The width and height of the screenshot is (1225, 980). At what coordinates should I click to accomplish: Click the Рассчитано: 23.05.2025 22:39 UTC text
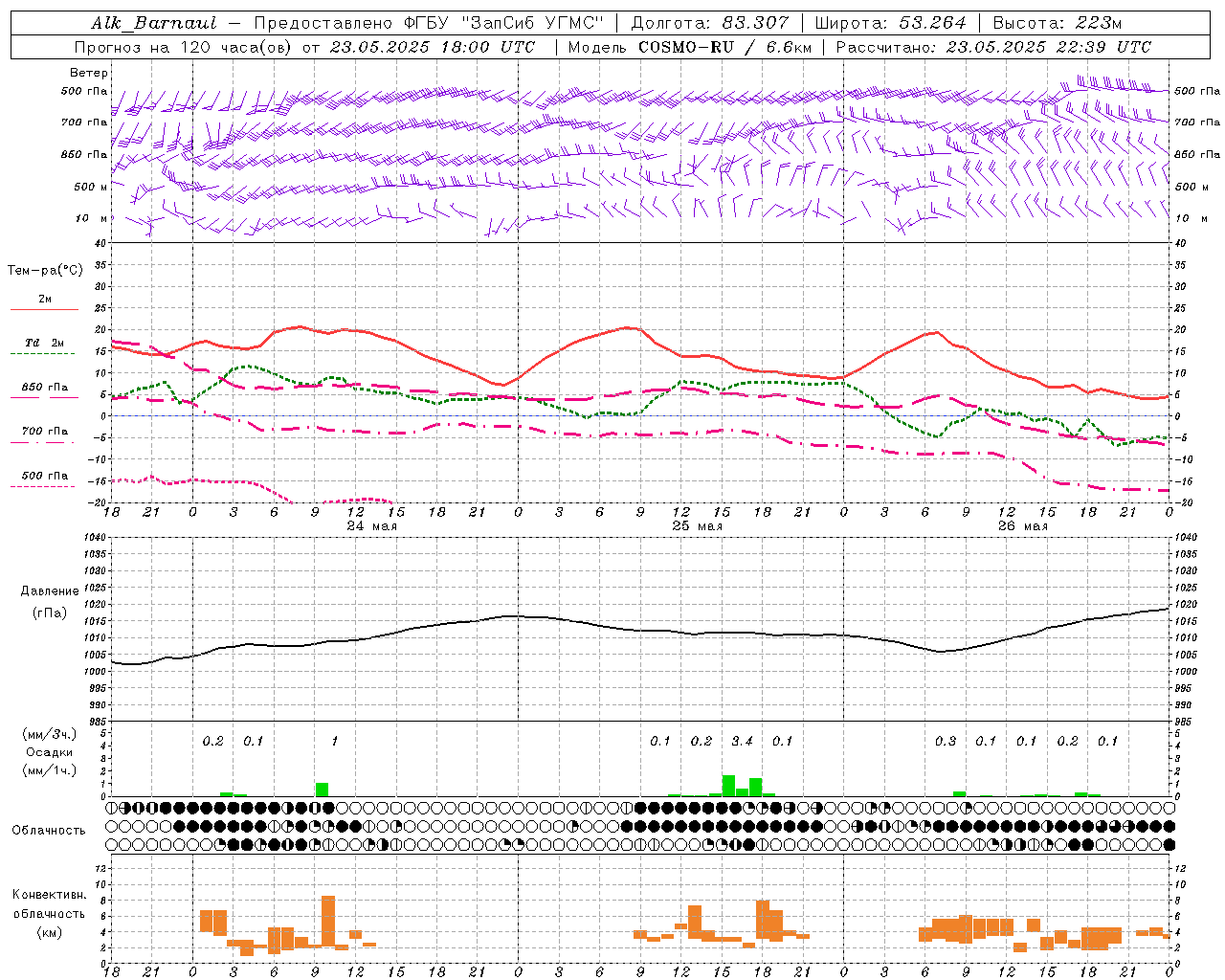pos(993,47)
